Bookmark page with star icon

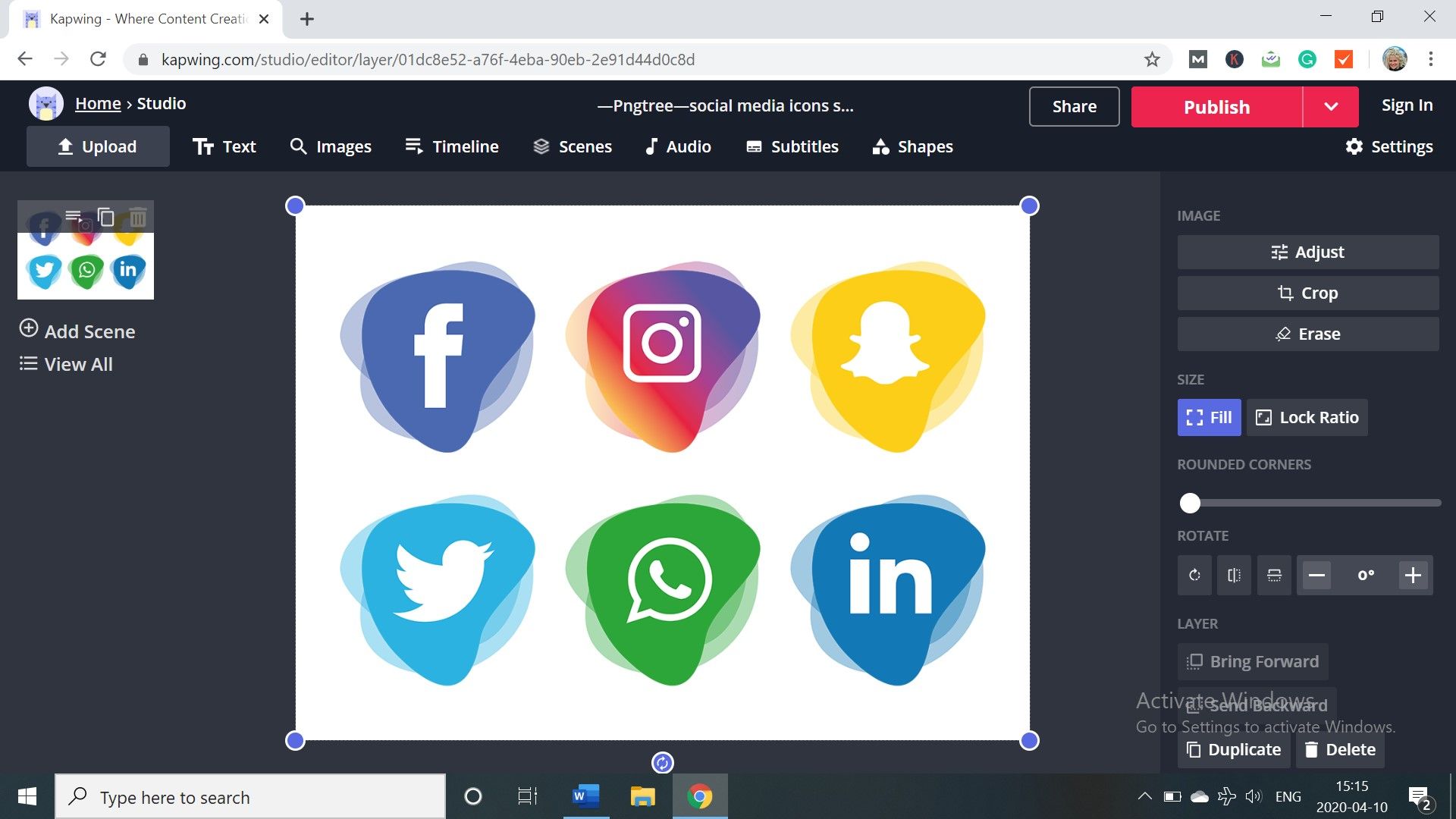[x=1152, y=60]
